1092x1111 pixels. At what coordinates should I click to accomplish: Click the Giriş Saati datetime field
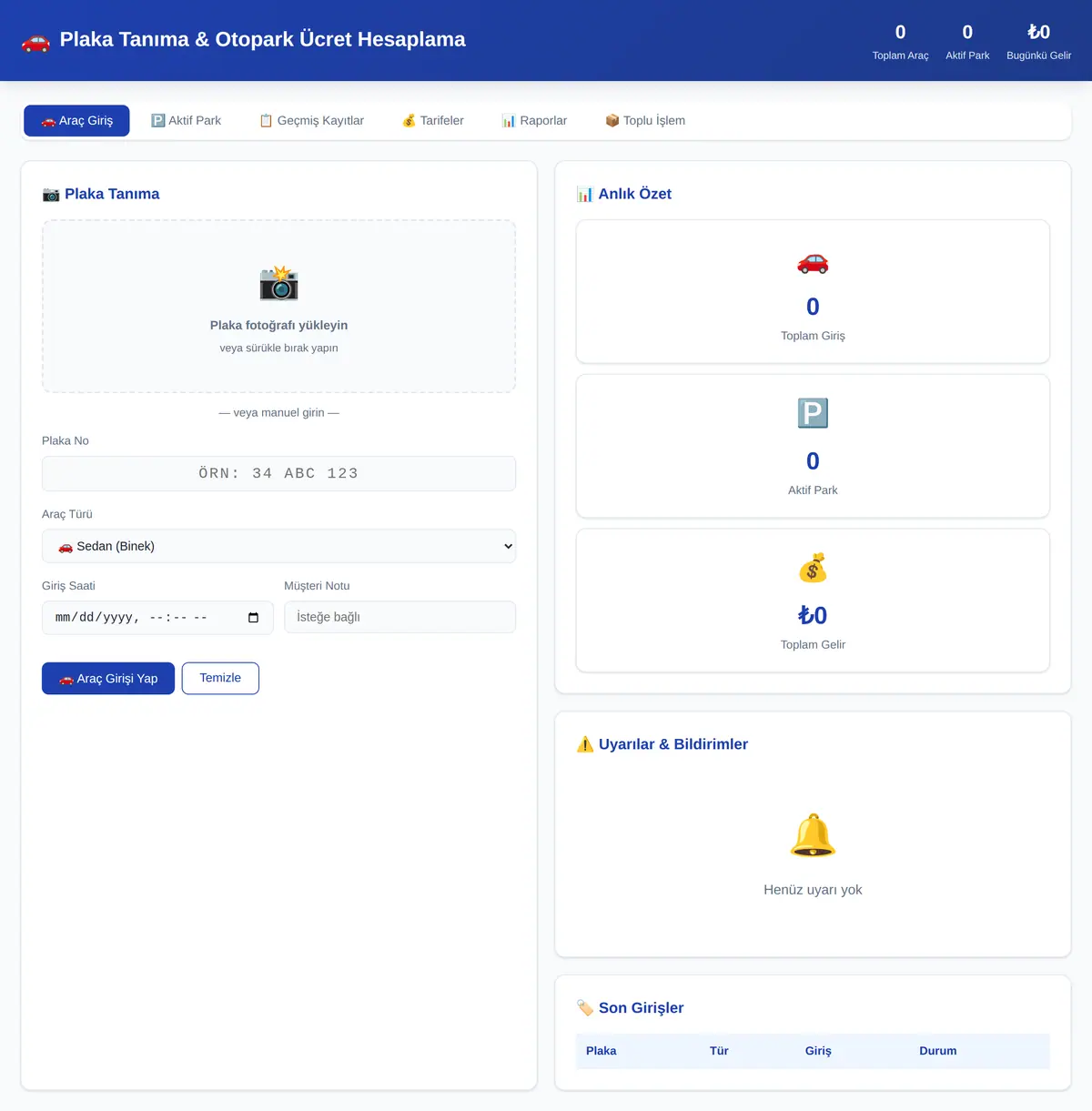(157, 618)
